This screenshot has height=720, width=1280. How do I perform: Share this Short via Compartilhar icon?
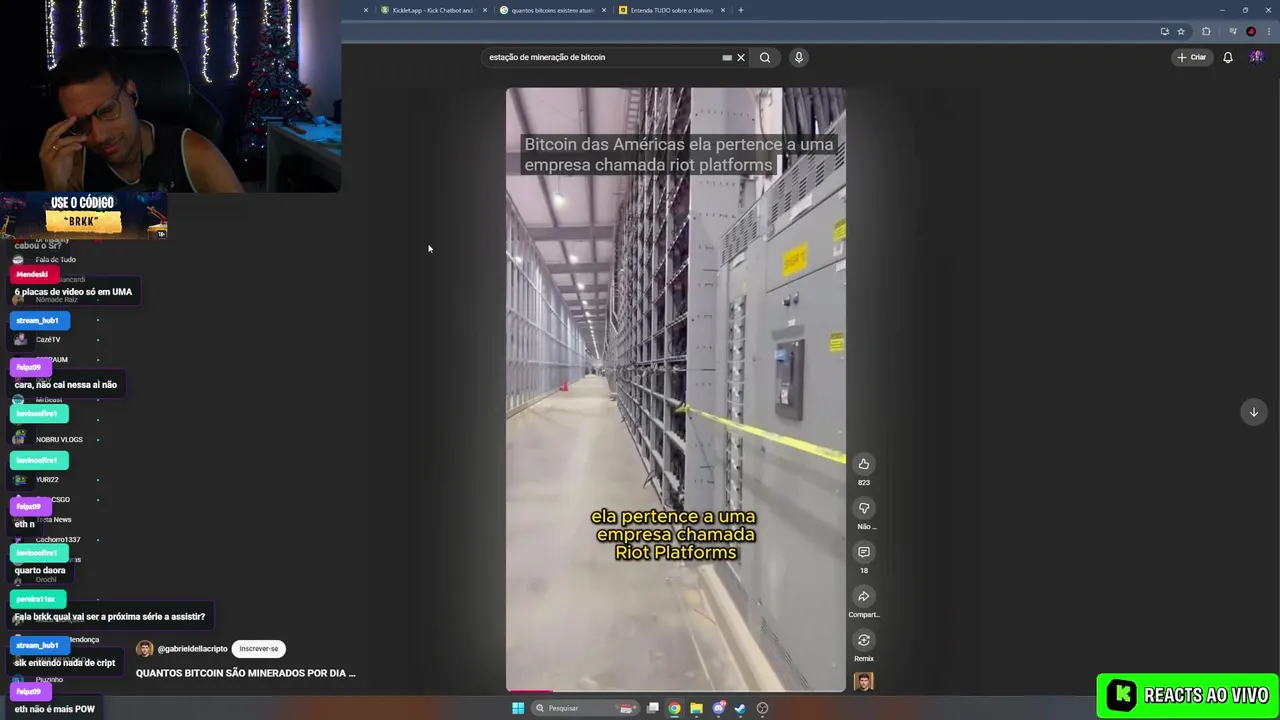coord(864,596)
